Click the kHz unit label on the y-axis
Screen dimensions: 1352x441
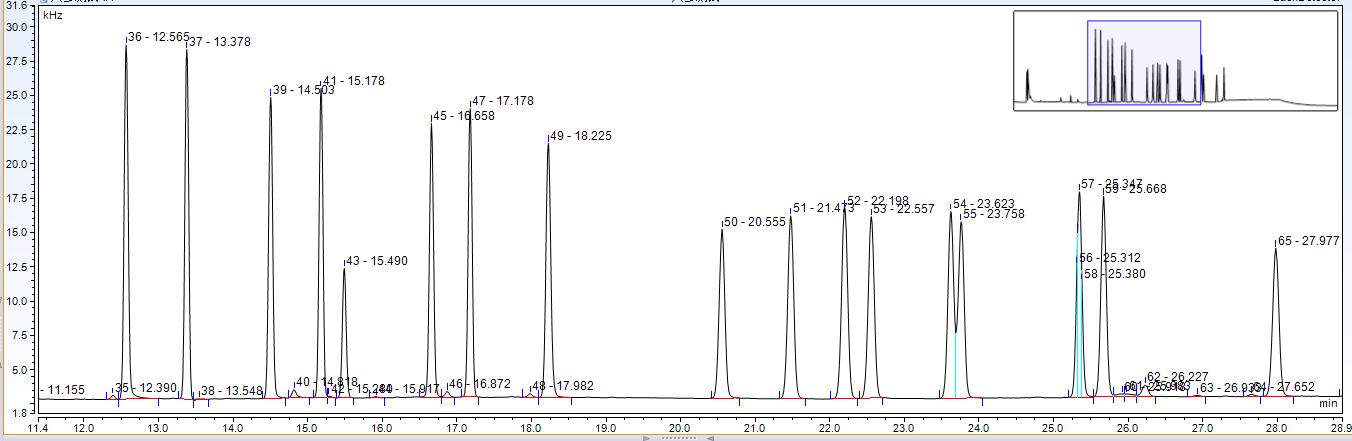tap(53, 17)
